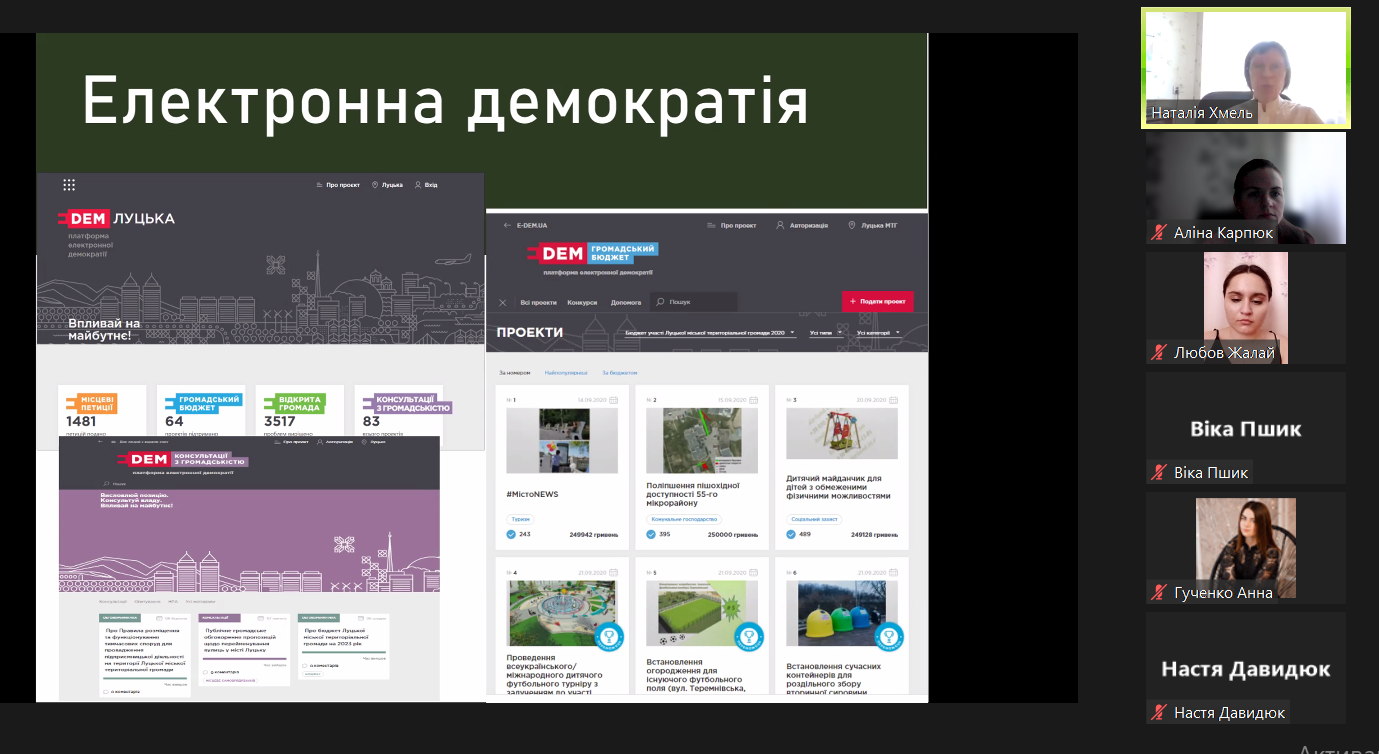Click the ВІДКРИТА ГРОМАДА green badge icon
The width and height of the screenshot is (1379, 754).
[x=297, y=405]
